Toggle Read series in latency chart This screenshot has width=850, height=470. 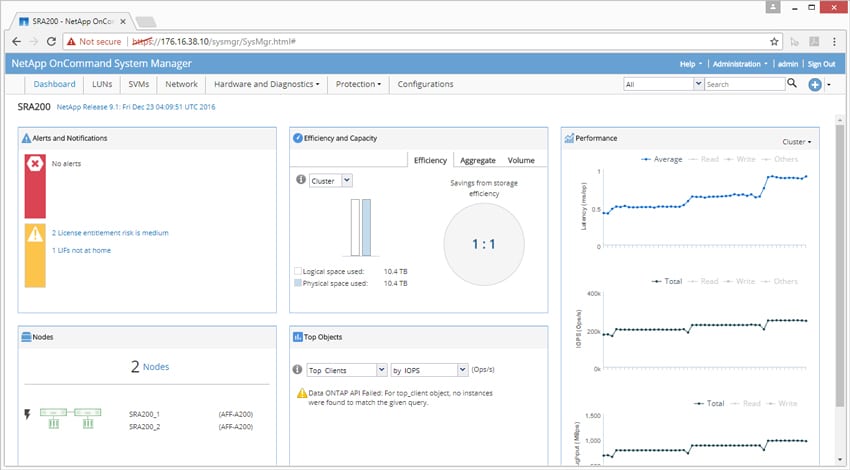[704, 159]
